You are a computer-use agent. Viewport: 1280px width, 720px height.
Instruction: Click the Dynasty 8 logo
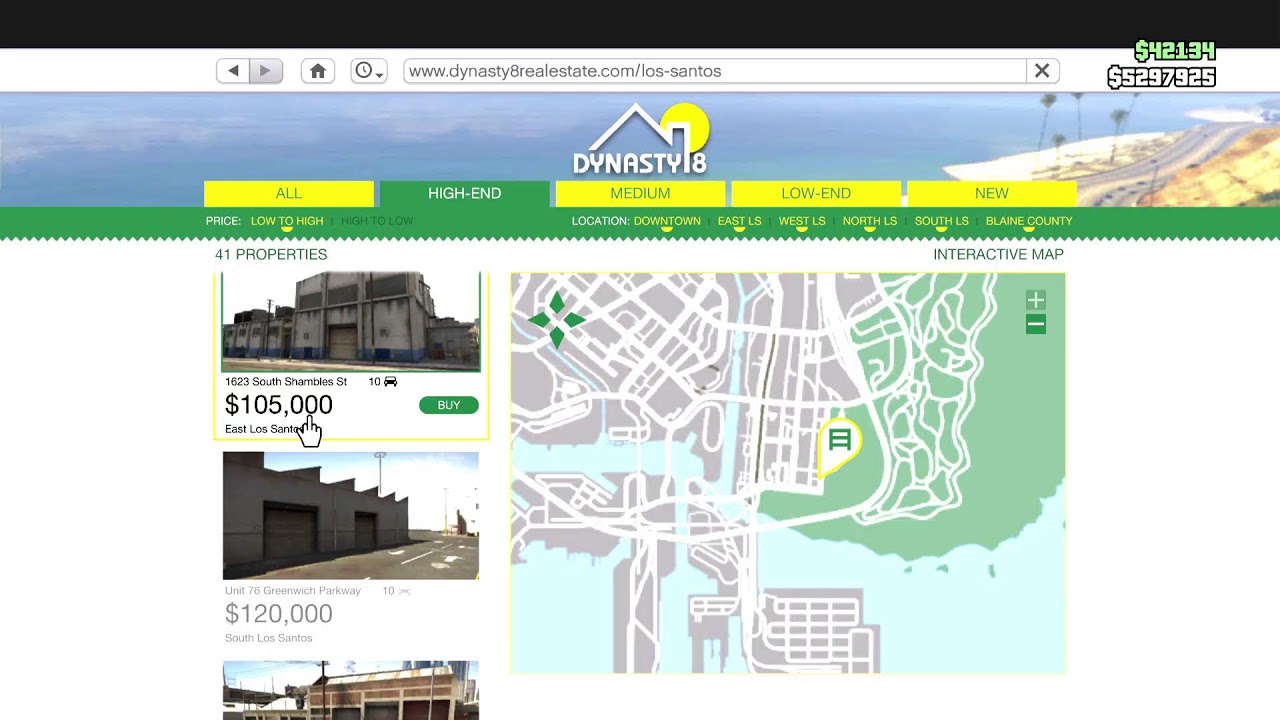click(x=641, y=140)
